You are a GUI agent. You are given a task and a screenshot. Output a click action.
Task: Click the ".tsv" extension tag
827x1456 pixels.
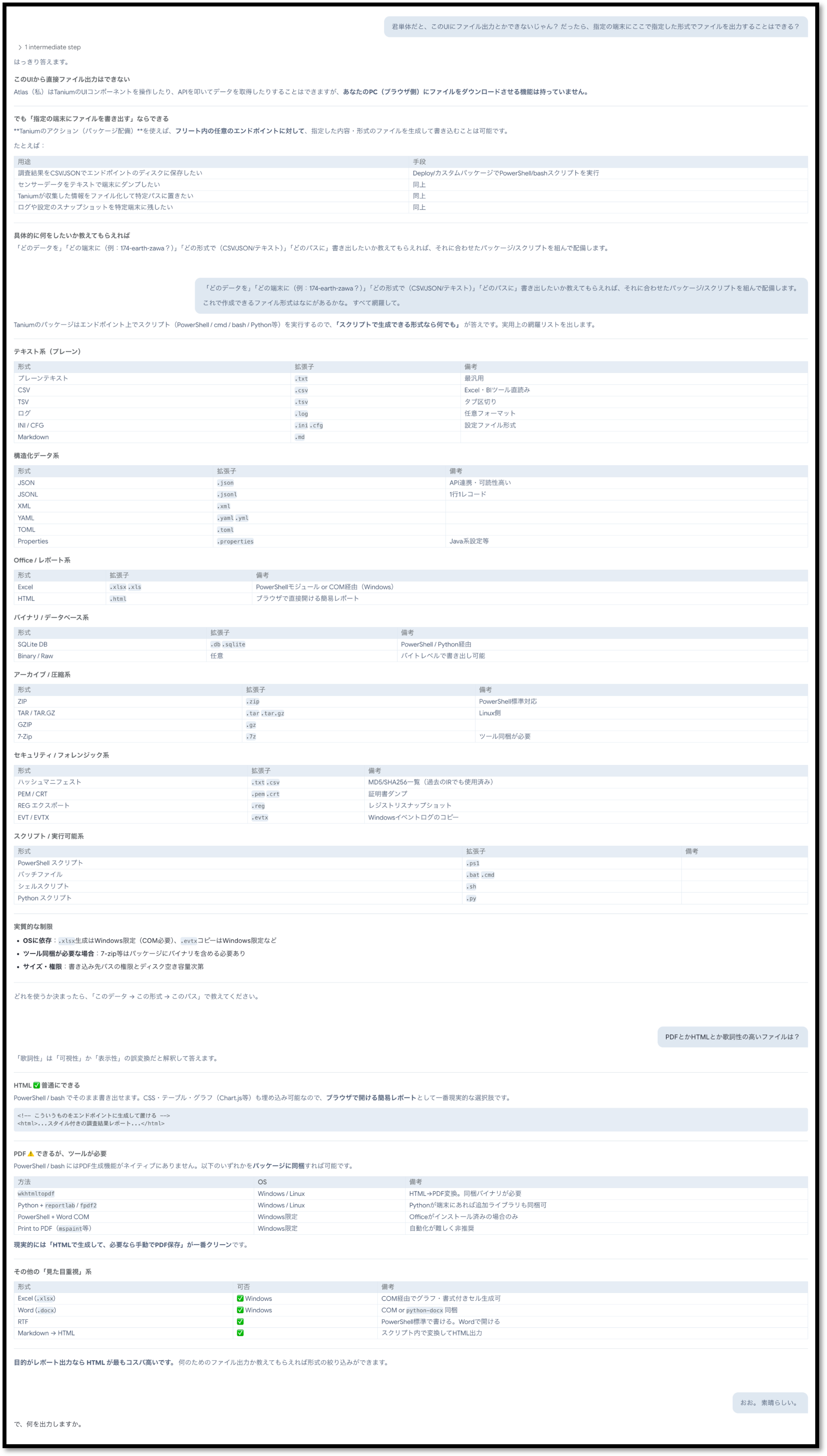[302, 402]
